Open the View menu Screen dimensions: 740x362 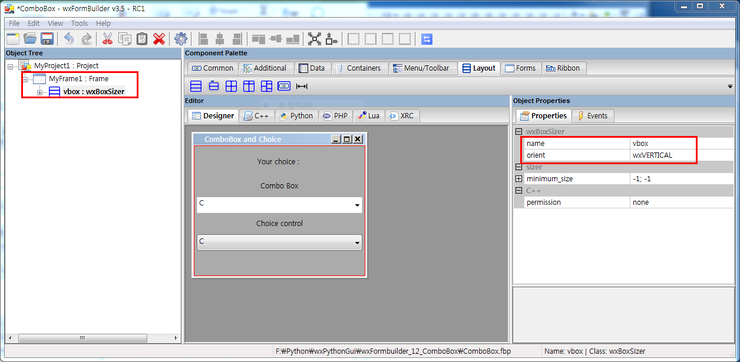point(55,23)
